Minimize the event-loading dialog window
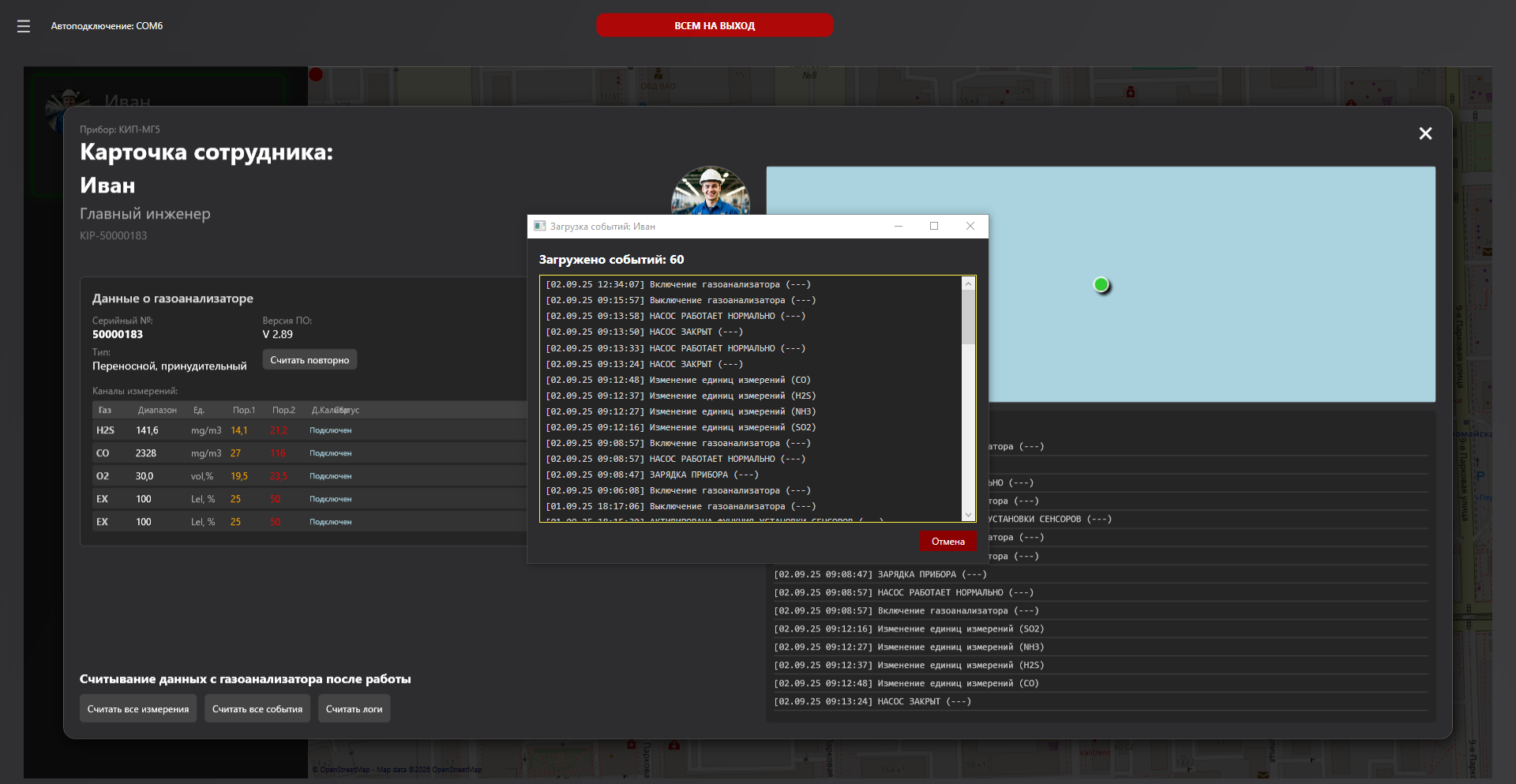Viewport: 1516px width, 784px height. [x=899, y=227]
